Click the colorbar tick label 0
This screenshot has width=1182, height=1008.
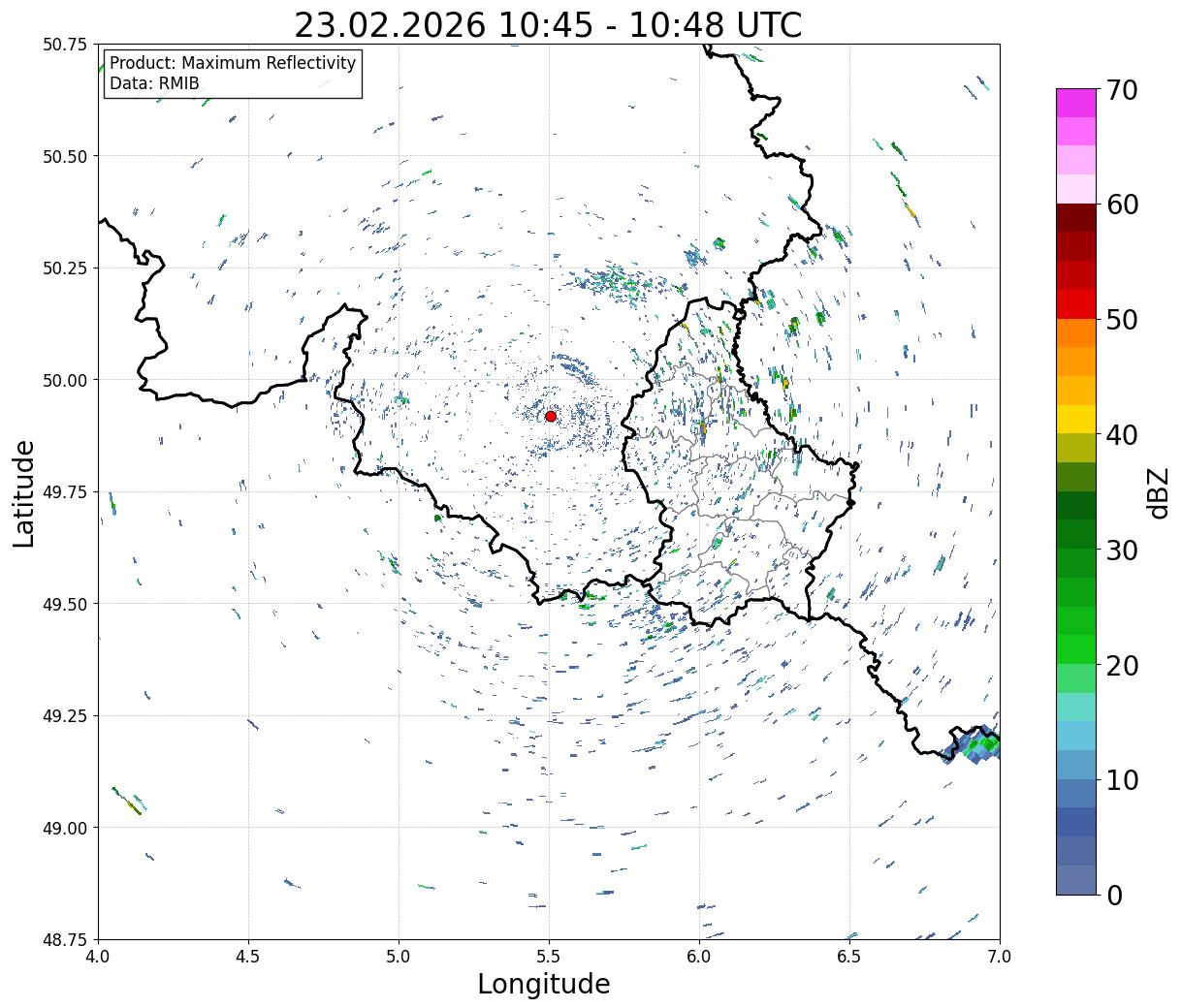(1114, 895)
